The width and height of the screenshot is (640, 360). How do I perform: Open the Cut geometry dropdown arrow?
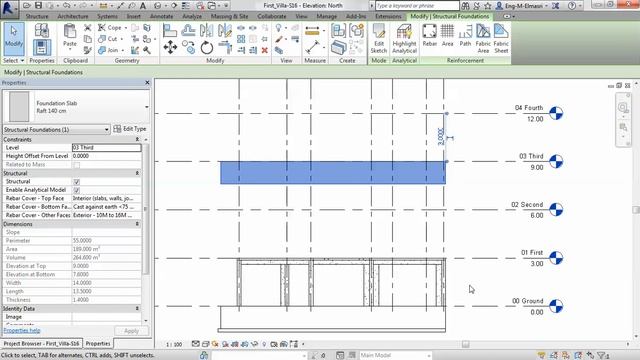[122, 39]
